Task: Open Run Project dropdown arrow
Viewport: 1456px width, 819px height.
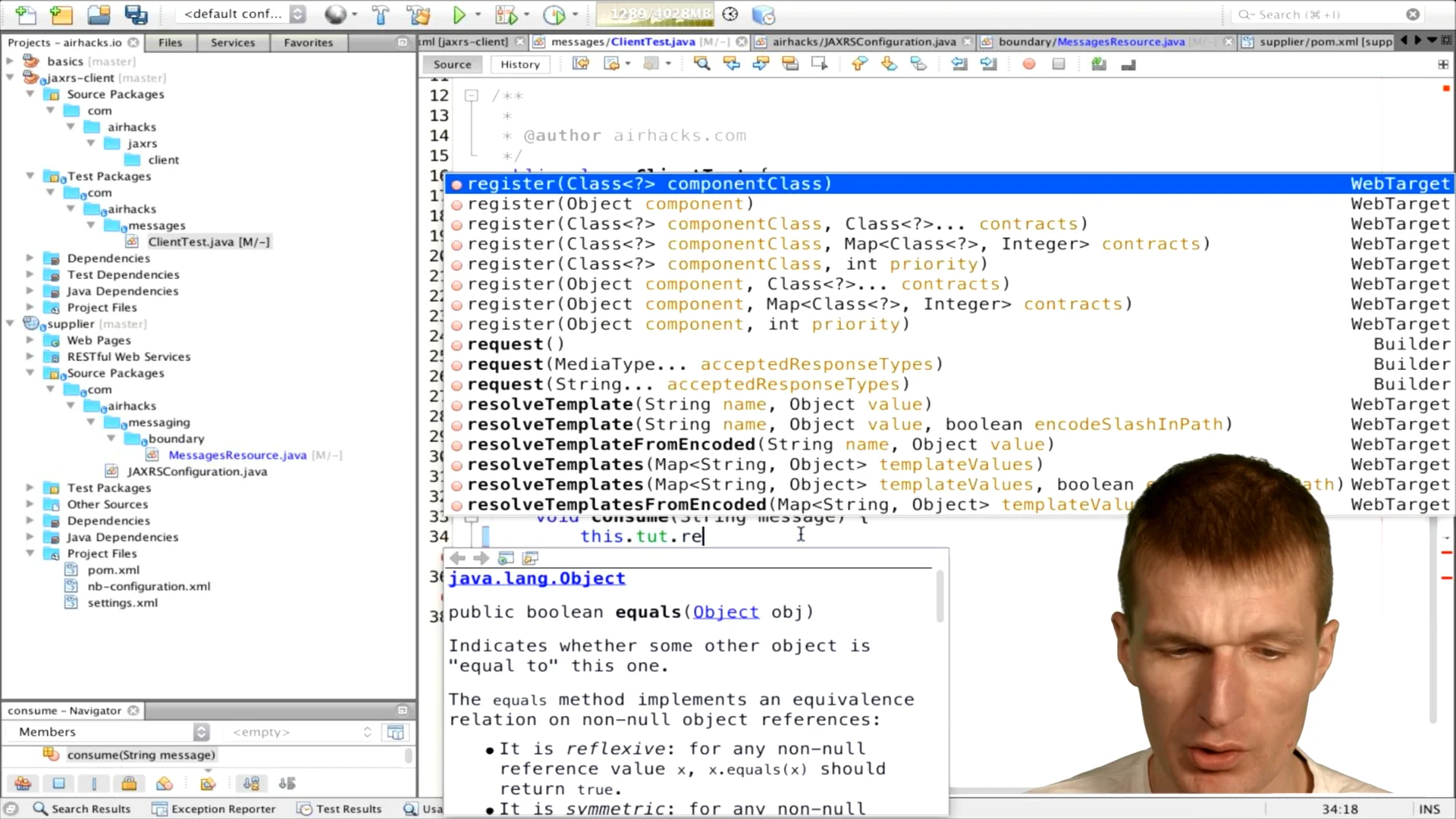Action: [478, 14]
